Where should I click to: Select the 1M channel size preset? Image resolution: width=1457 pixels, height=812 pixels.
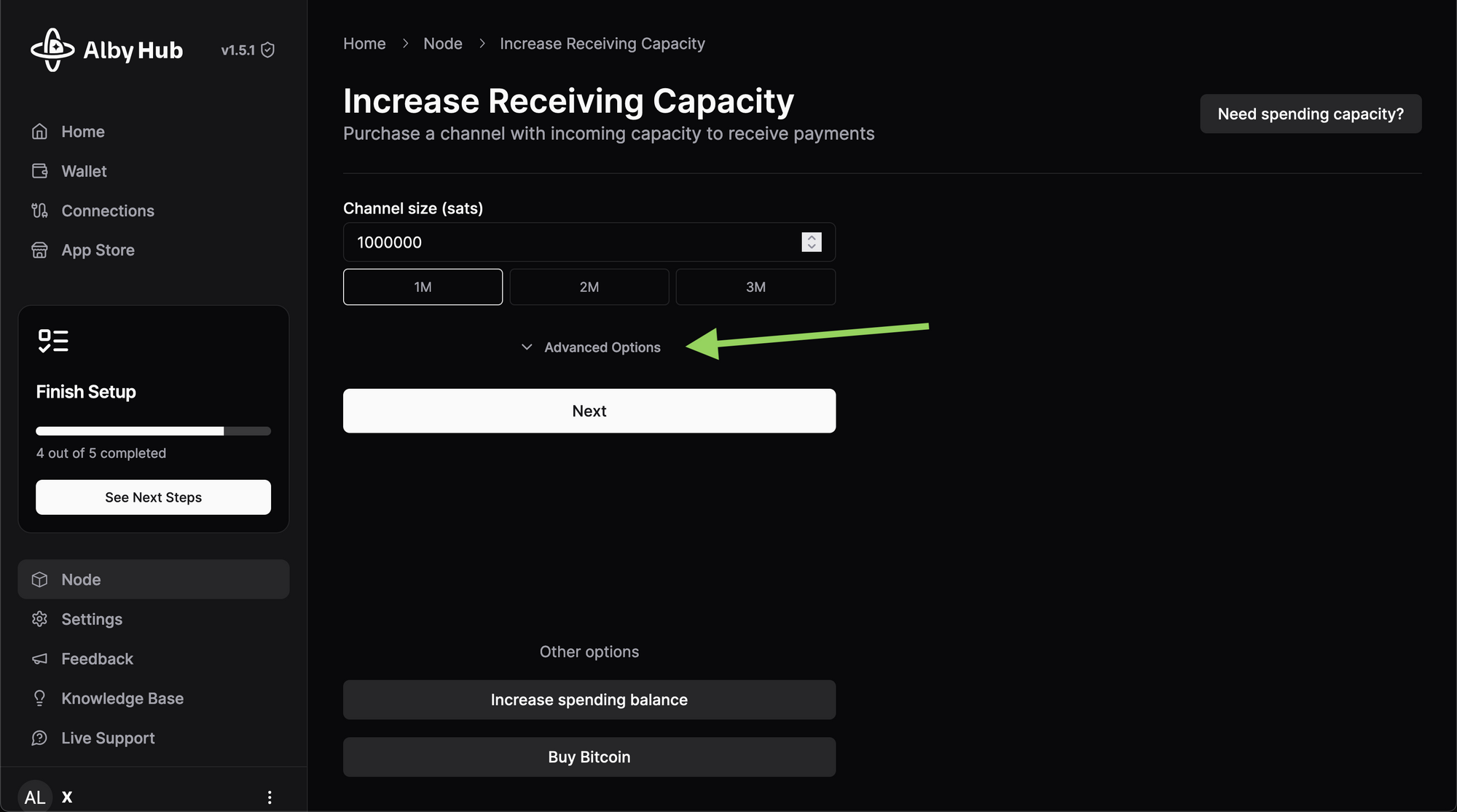[x=423, y=287]
